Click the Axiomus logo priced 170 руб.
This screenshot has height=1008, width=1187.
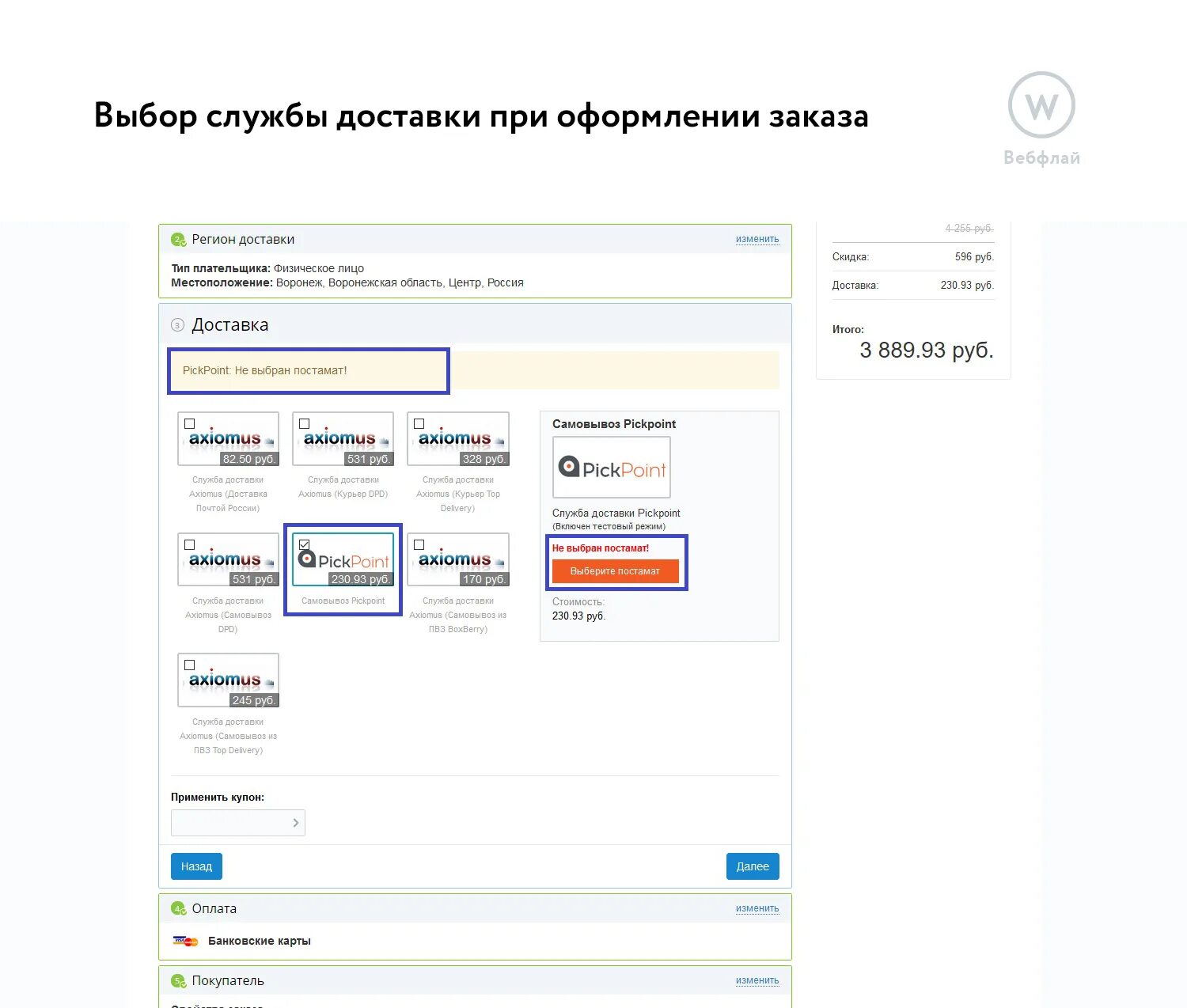458,560
